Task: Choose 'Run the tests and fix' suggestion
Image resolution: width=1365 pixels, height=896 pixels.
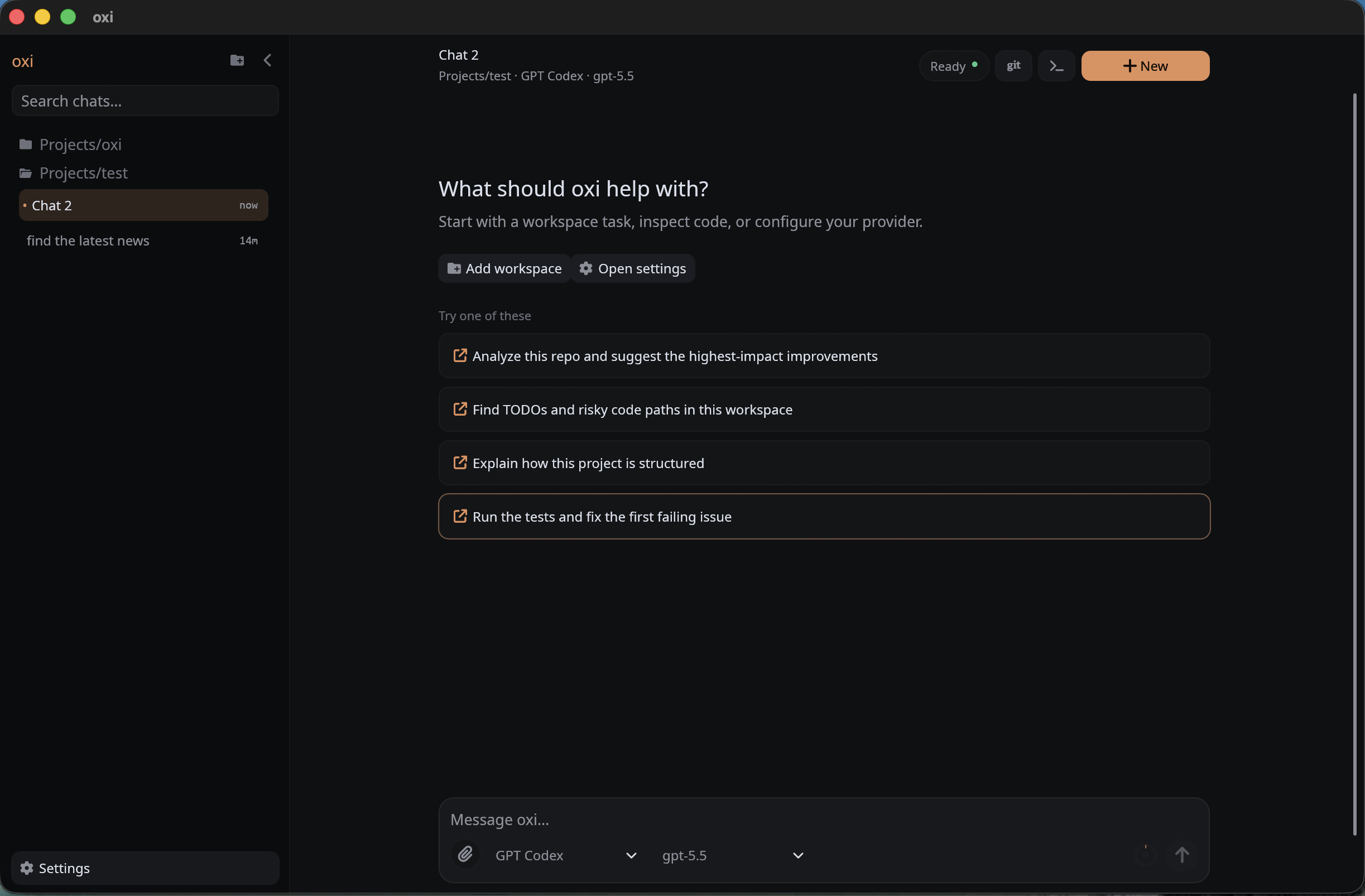Action: coord(824,516)
